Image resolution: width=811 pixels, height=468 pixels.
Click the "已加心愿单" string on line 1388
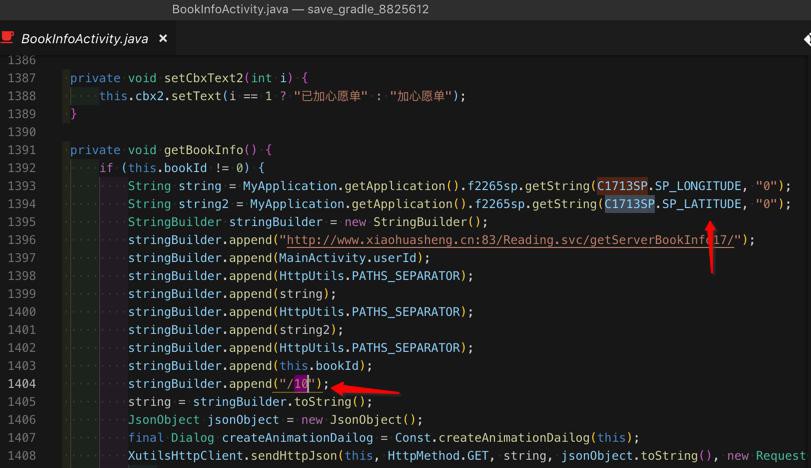[x=331, y=96]
